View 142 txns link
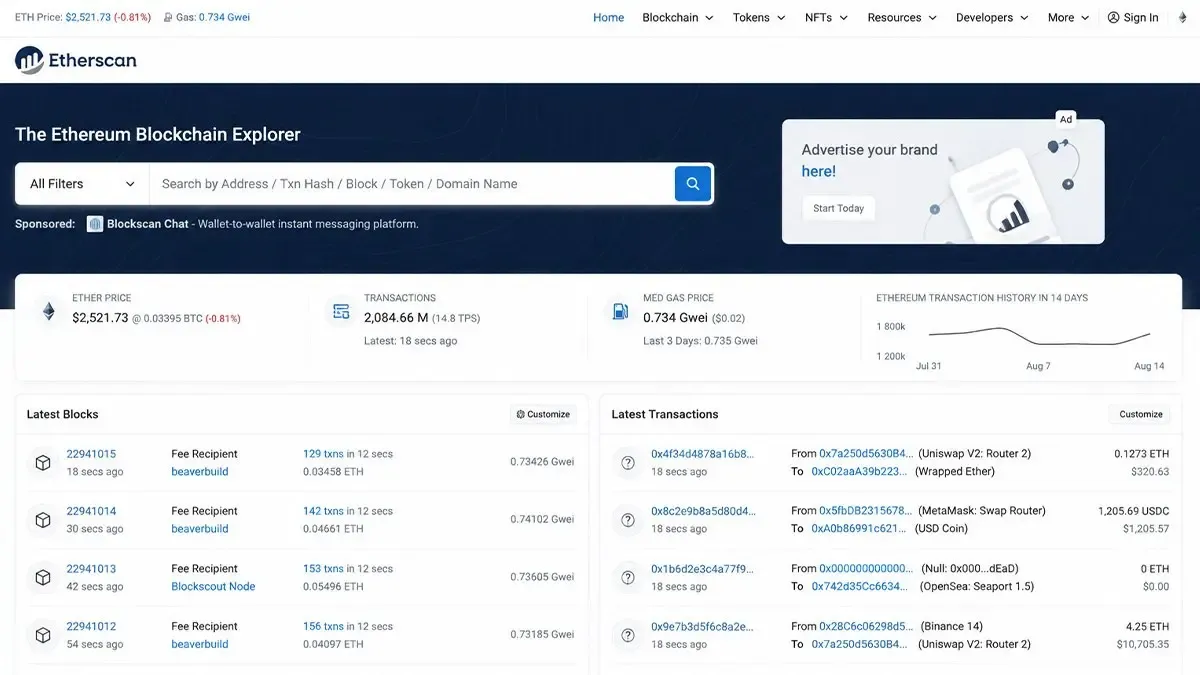Image resolution: width=1200 pixels, height=675 pixels. [323, 511]
